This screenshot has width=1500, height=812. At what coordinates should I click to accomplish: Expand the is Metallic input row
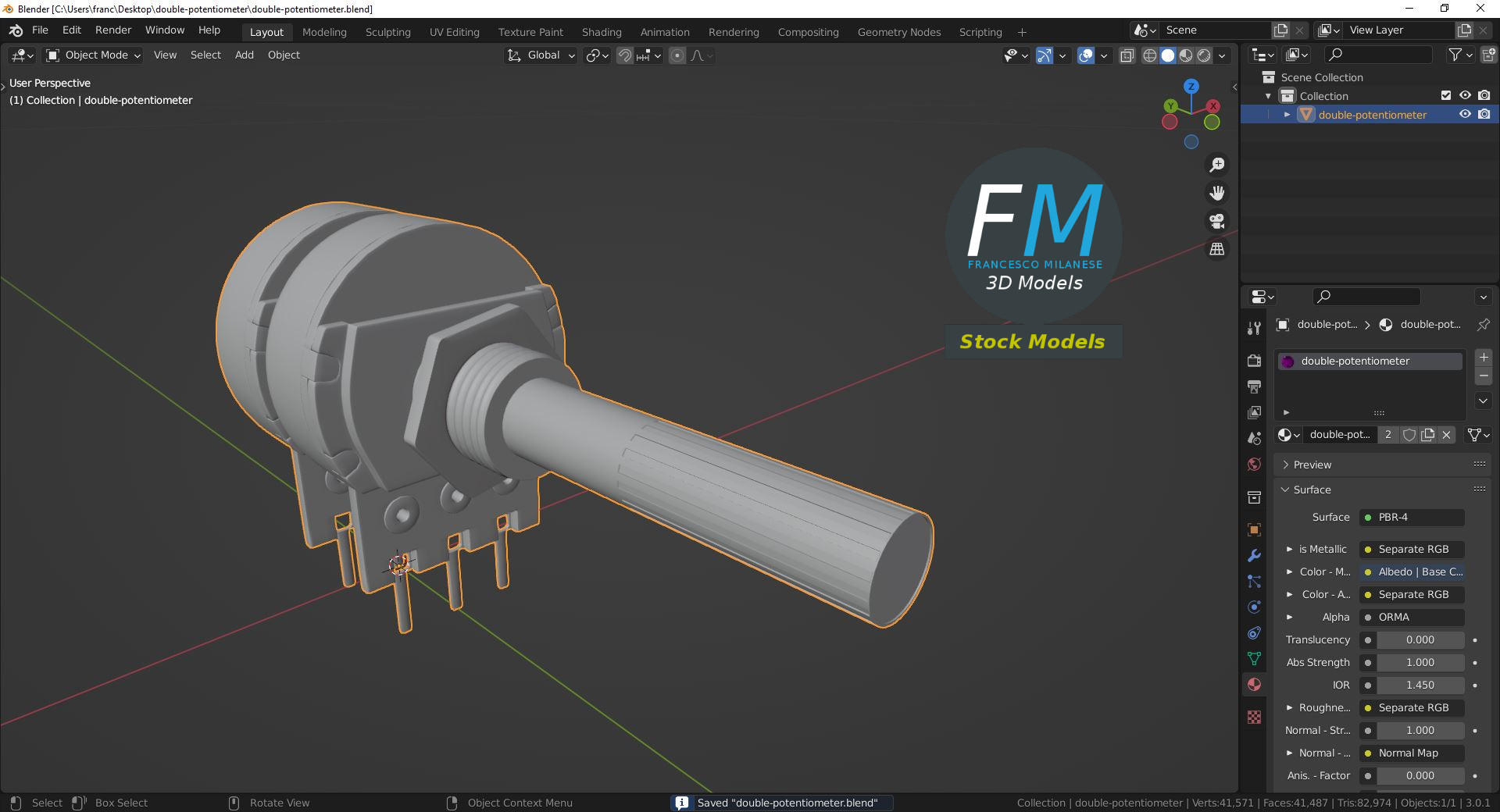coord(1290,550)
